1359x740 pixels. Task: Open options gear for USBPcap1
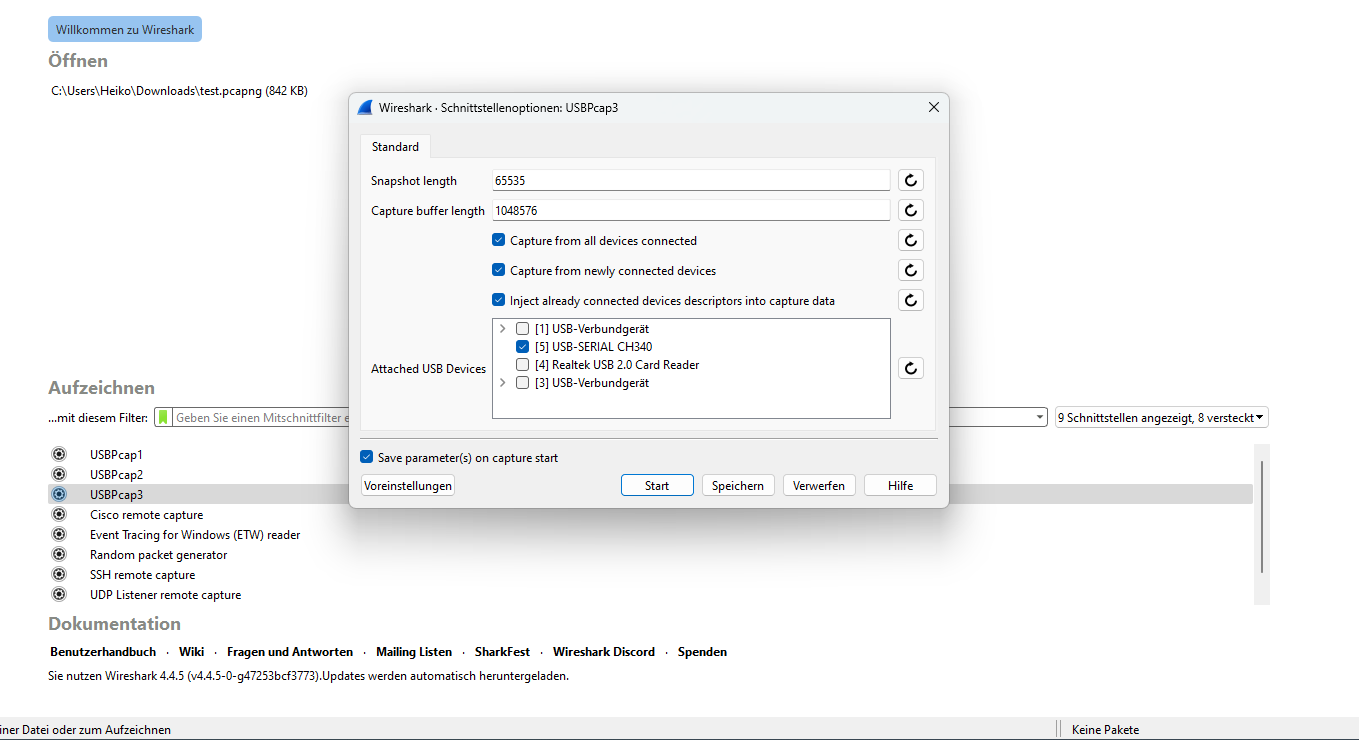coord(59,454)
